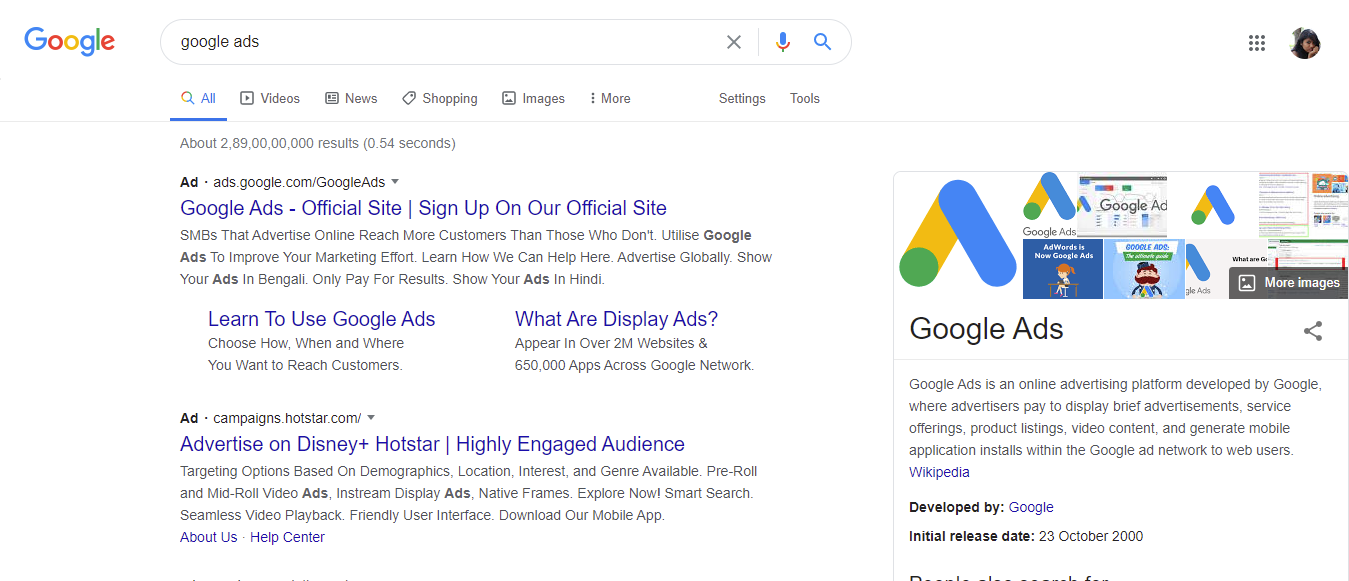Image resolution: width=1349 pixels, height=581 pixels.
Task: Open Hotstar Help Center link
Action: (287, 537)
